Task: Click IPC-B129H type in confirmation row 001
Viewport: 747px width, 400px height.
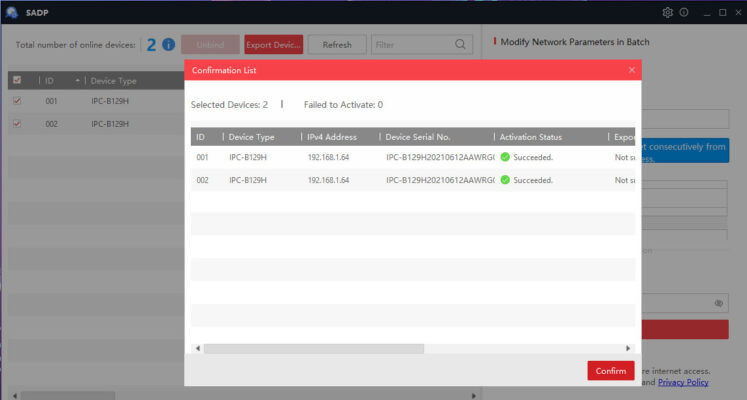Action: click(x=248, y=157)
